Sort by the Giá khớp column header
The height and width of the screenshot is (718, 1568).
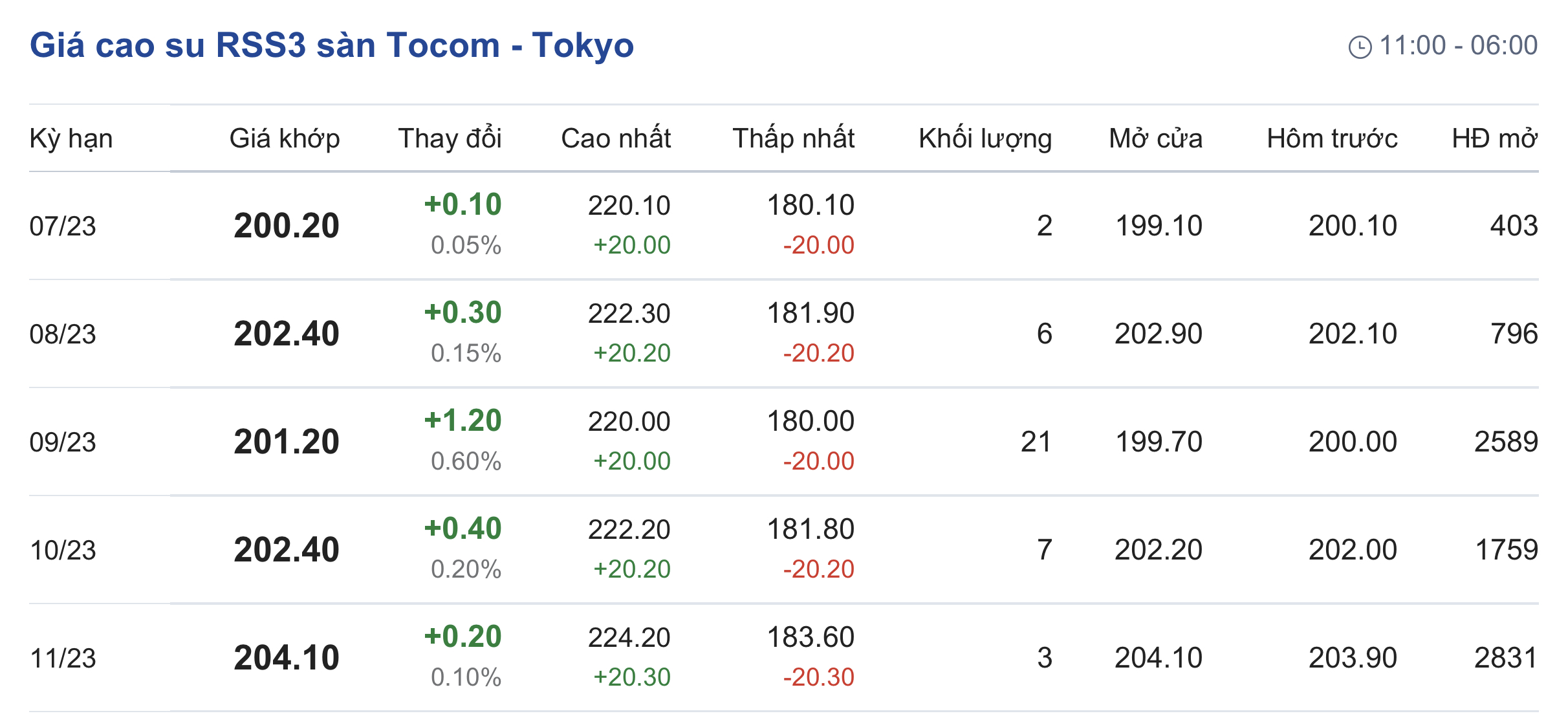(x=285, y=139)
